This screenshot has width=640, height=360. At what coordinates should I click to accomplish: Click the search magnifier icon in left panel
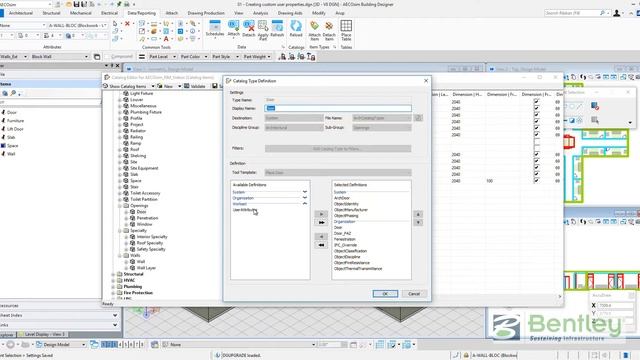(x=13, y=93)
